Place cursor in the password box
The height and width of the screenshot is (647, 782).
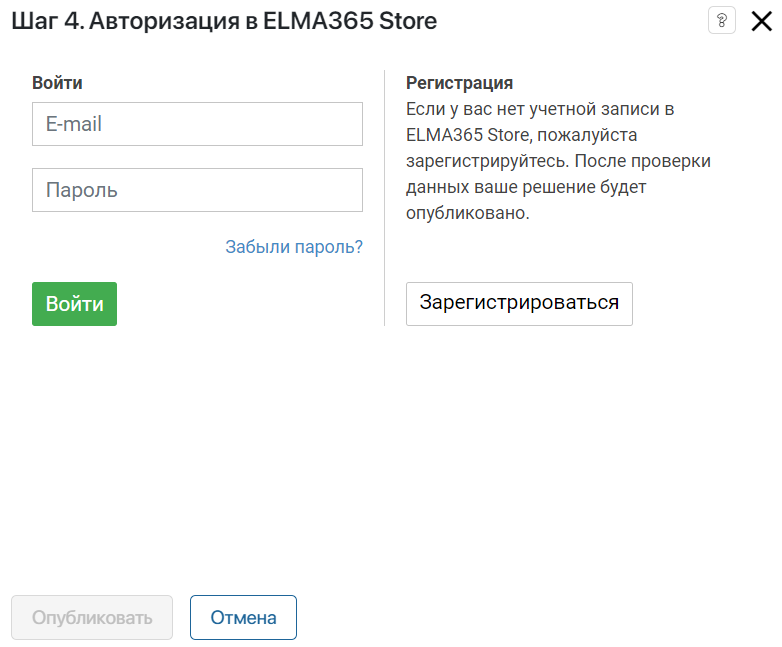197,190
